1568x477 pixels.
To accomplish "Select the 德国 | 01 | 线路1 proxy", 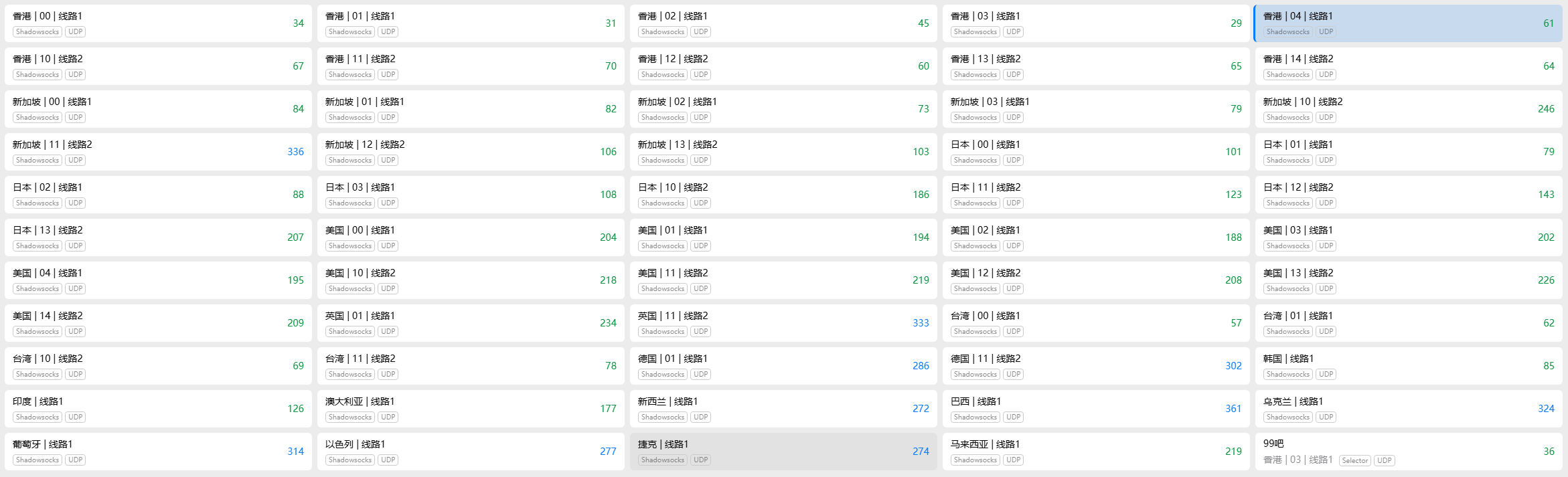I will click(783, 366).
